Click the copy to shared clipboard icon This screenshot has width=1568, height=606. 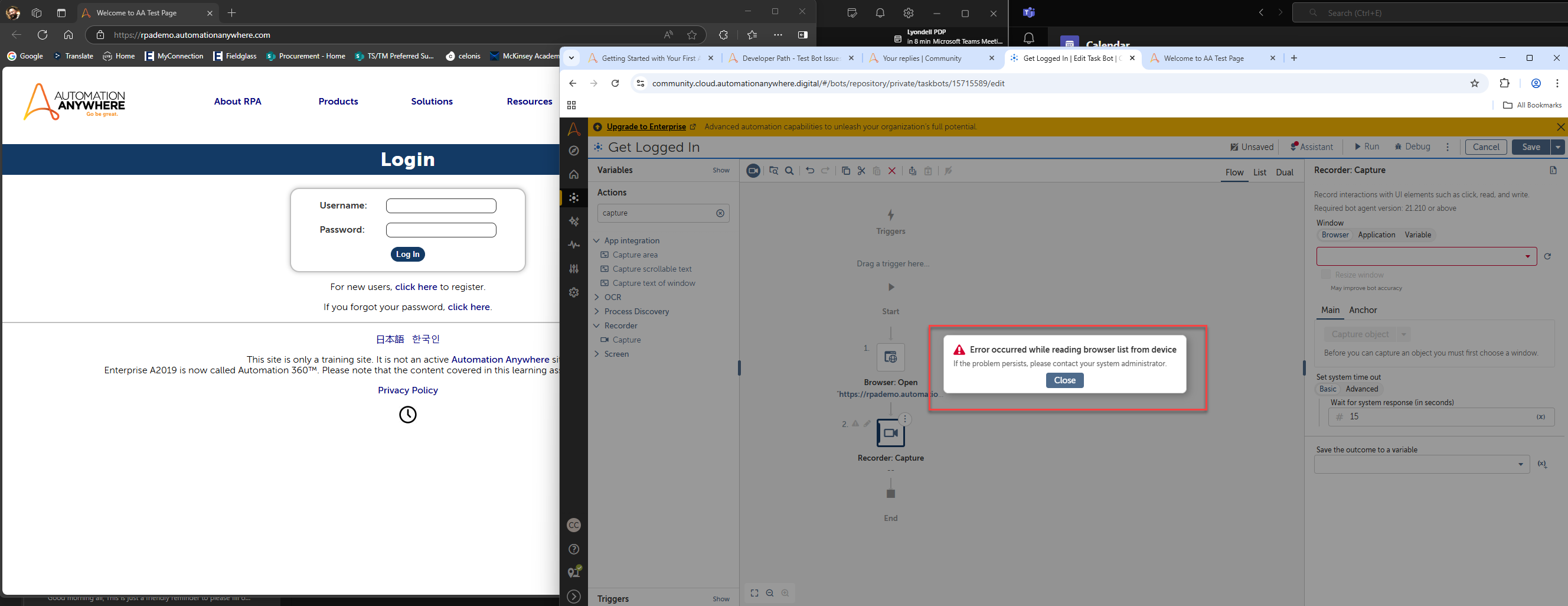click(x=913, y=171)
